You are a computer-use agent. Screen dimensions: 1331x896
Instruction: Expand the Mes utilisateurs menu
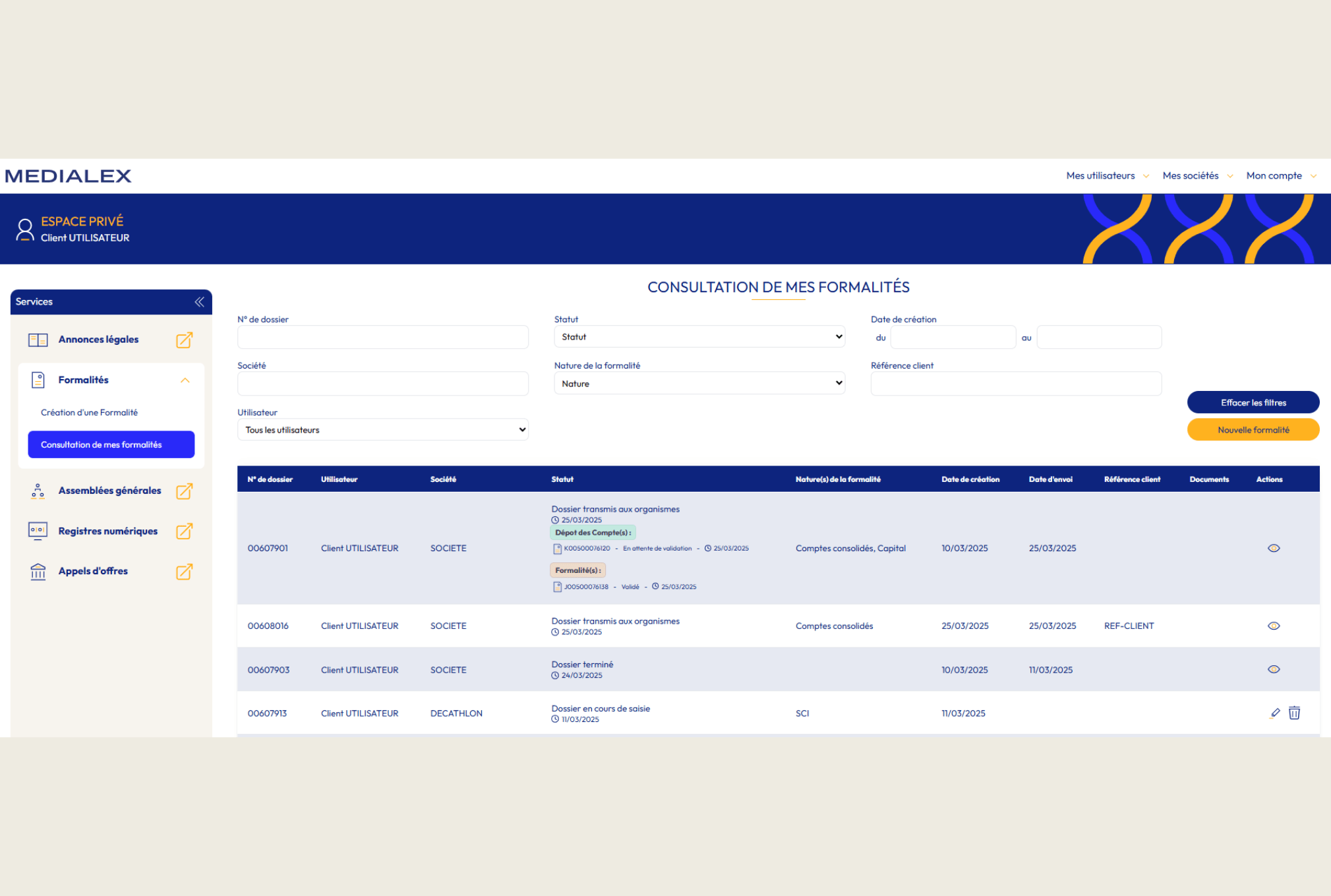coord(1108,176)
